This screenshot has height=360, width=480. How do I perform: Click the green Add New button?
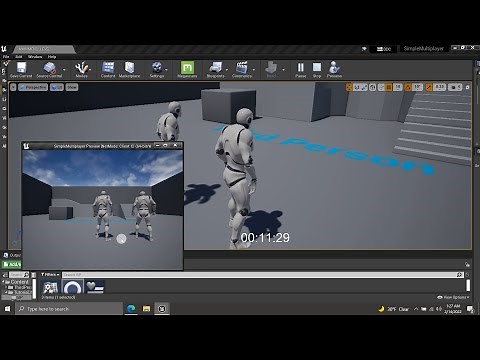[x=12, y=264]
